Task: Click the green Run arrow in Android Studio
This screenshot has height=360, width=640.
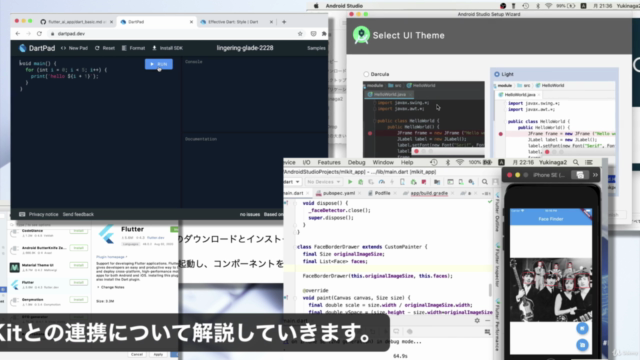Action: (x=350, y=182)
